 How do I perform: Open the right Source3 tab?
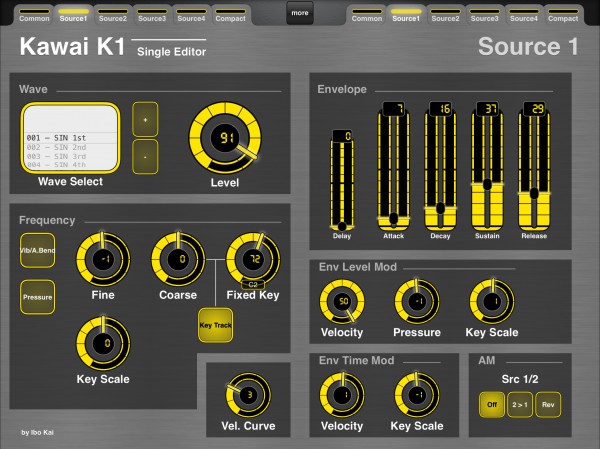tap(484, 15)
